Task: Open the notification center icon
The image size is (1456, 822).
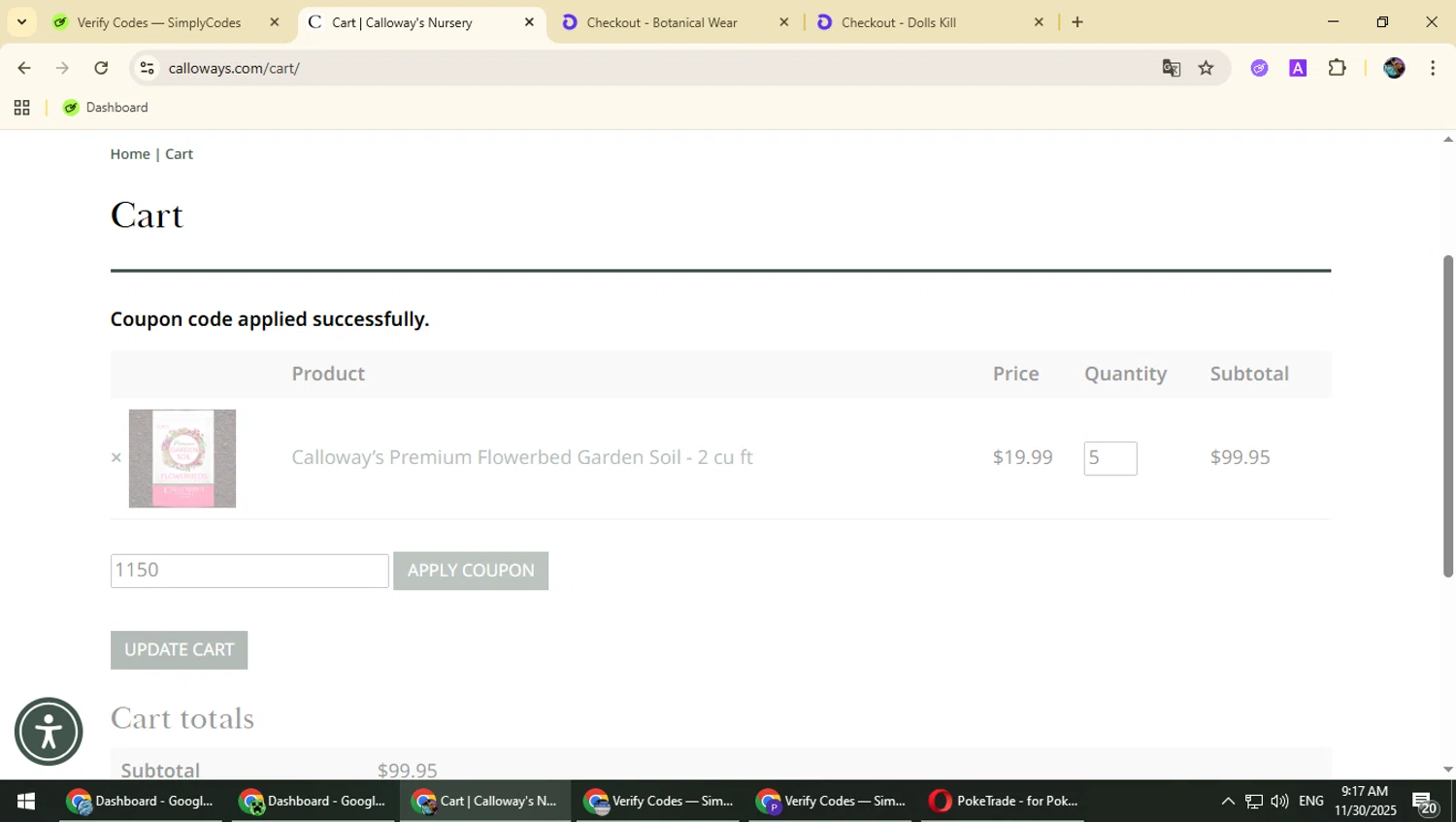Action: click(1426, 802)
